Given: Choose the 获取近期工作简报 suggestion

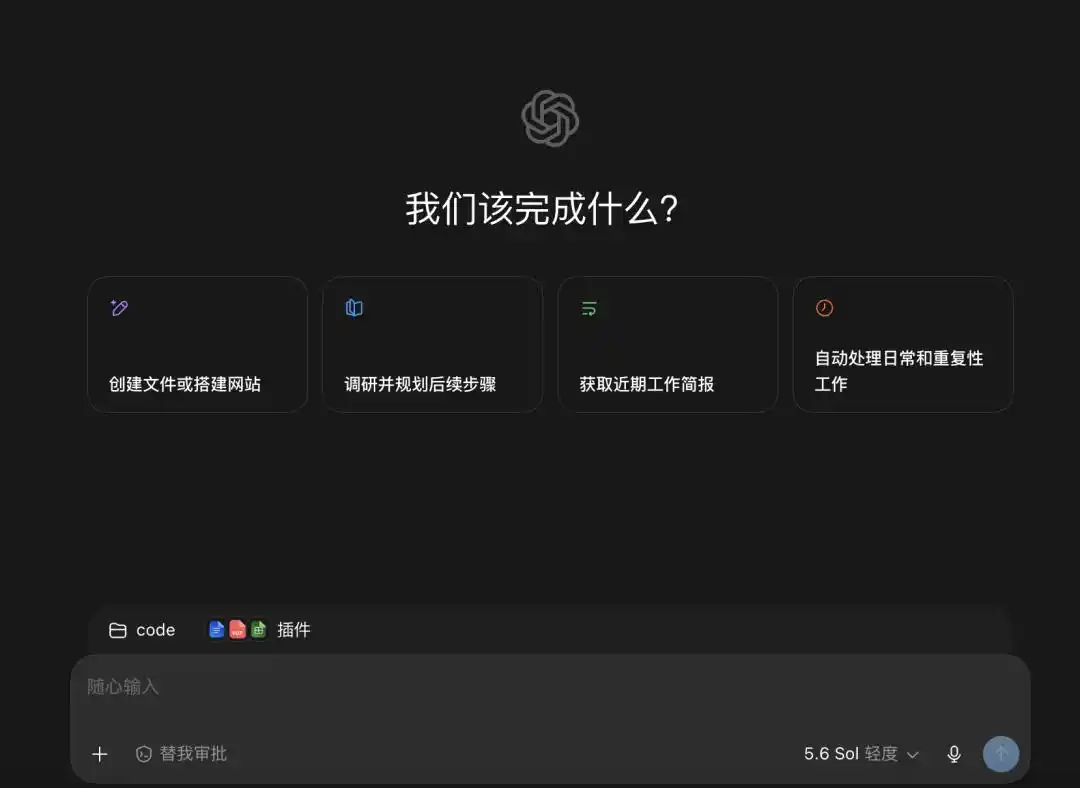Looking at the screenshot, I should (668, 344).
